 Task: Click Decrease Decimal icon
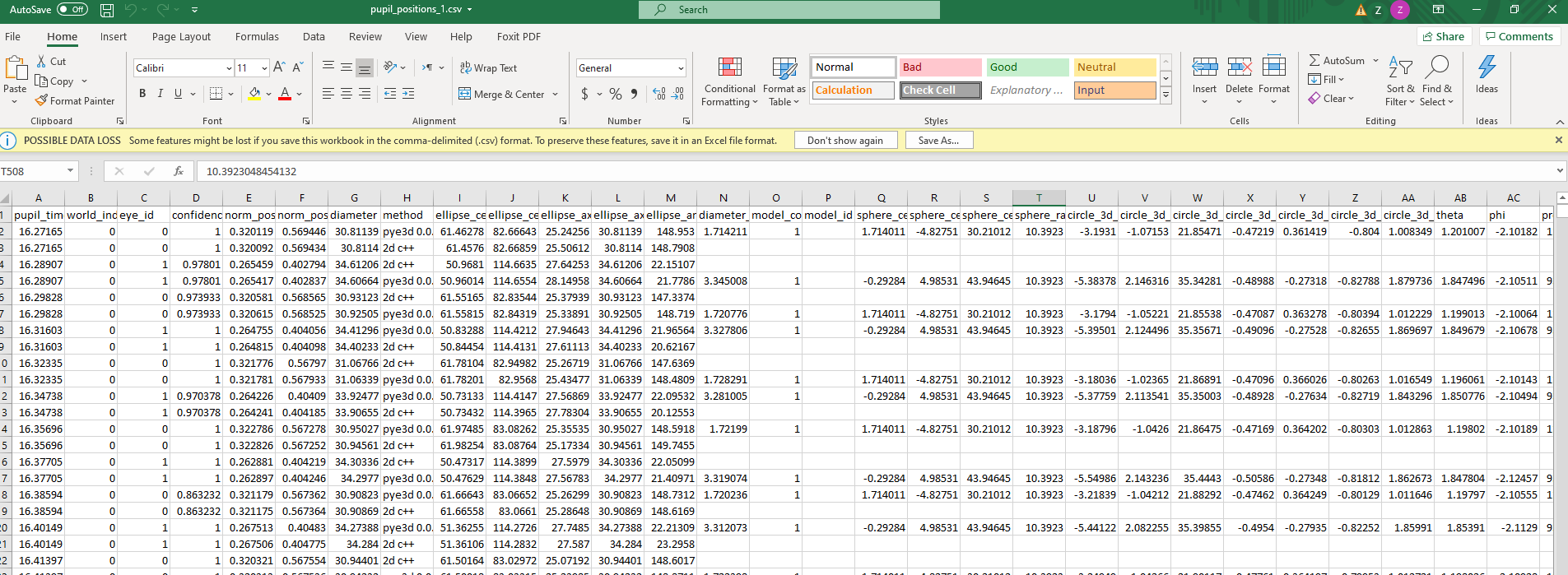pos(678,94)
